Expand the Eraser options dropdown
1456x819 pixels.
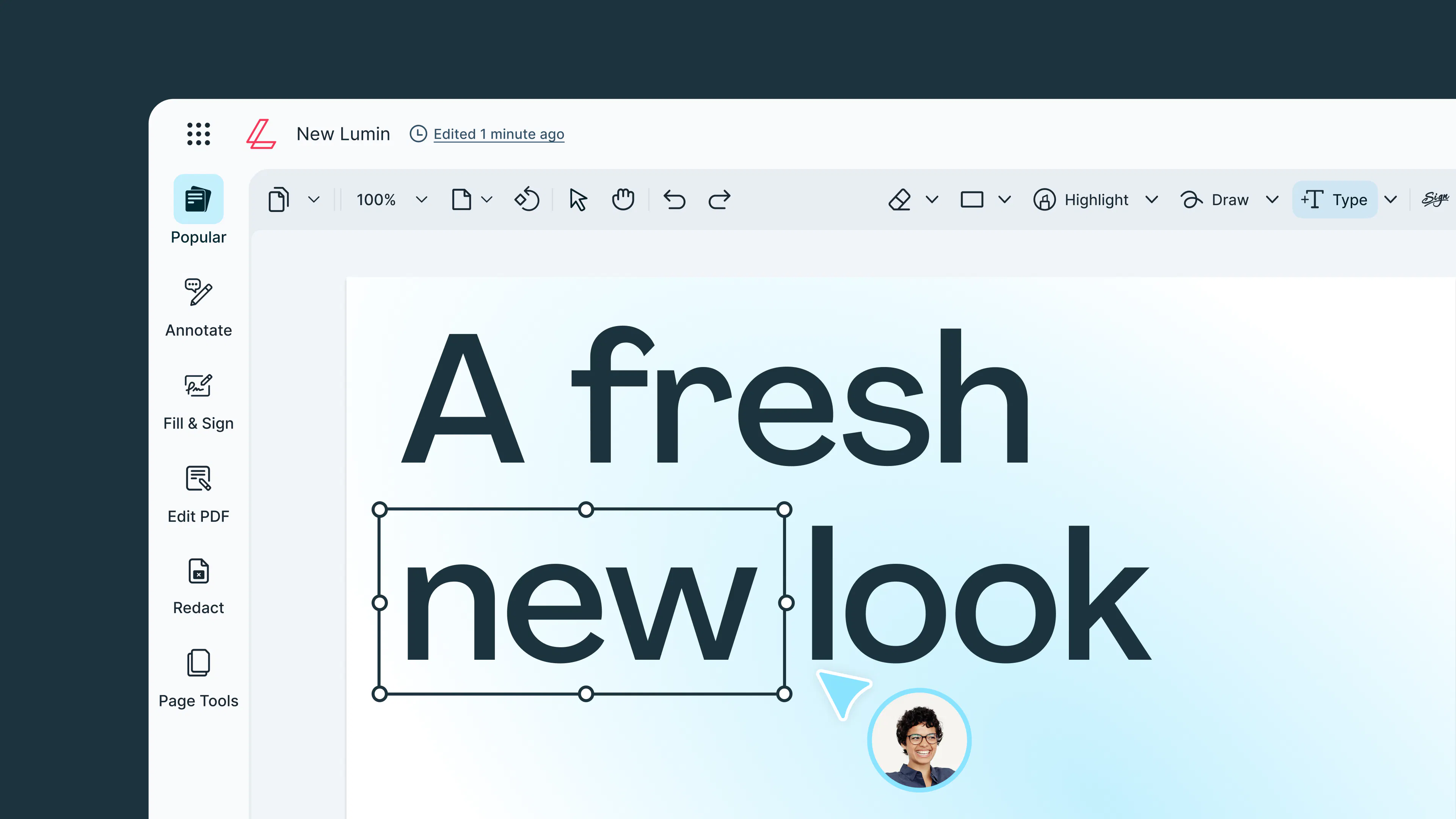932,199
